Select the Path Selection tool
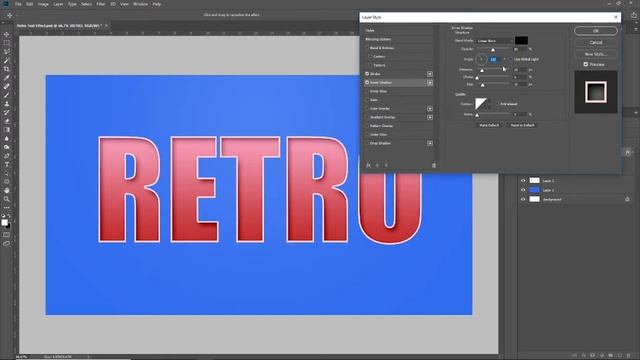 click(7, 173)
